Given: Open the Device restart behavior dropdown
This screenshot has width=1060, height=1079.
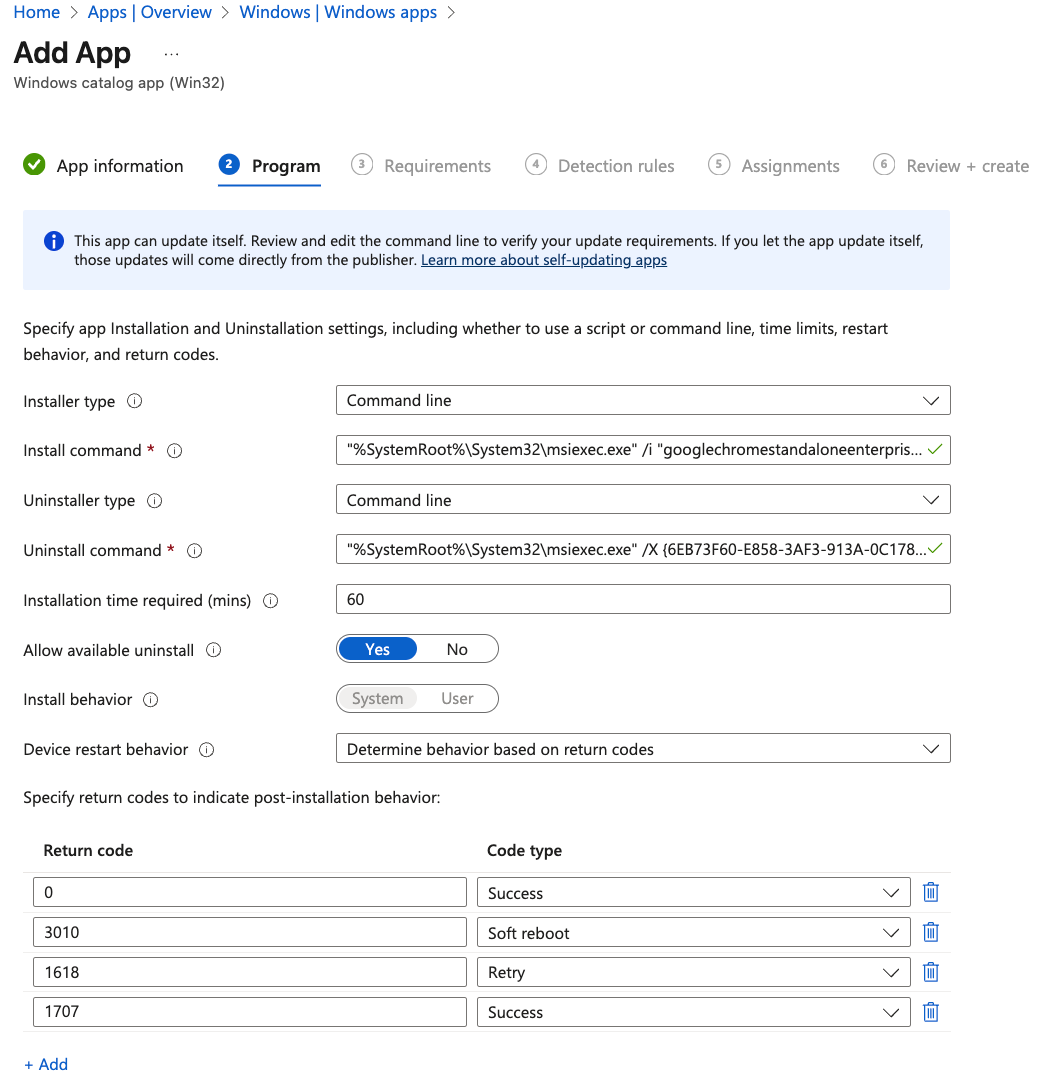Looking at the screenshot, I should coord(643,750).
